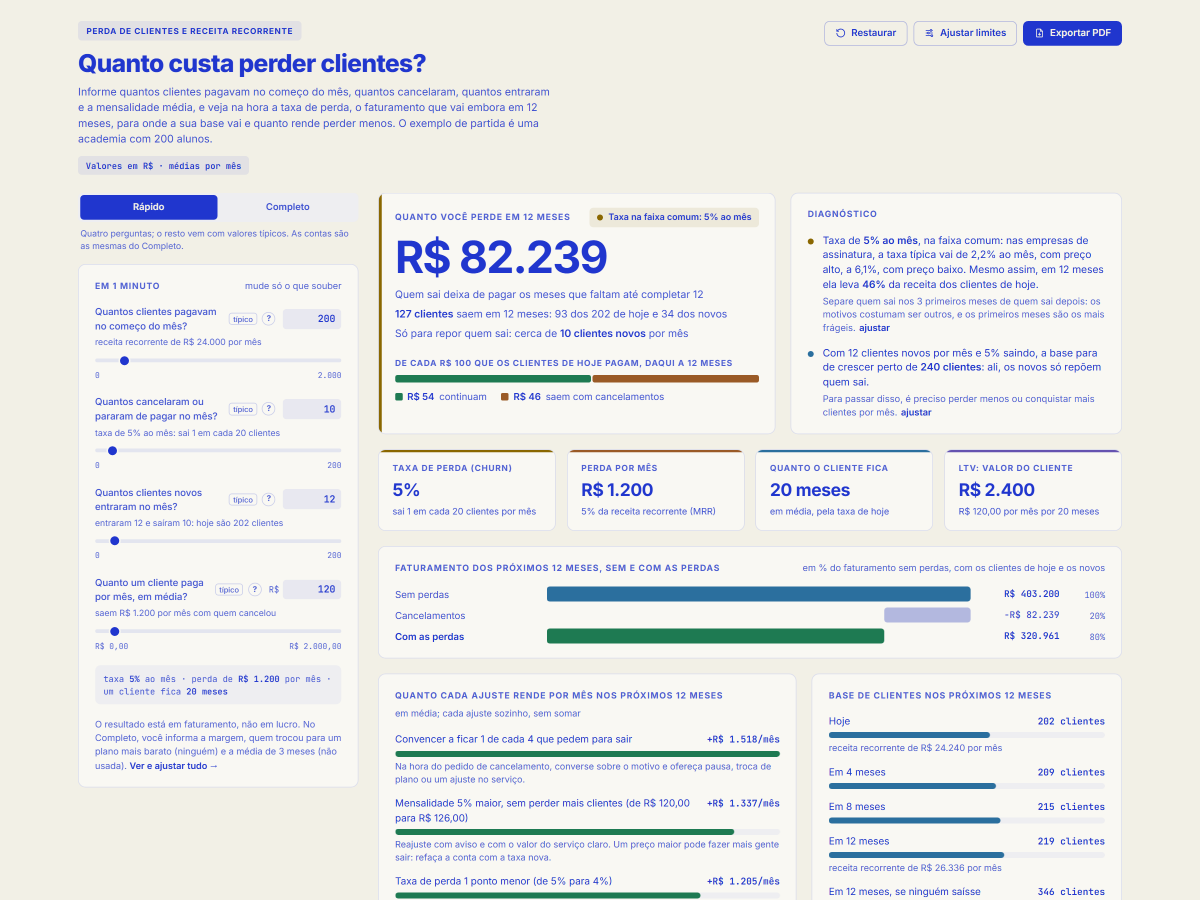This screenshot has width=1200, height=900.
Task: Click the R$ 403.200 value
Action: [x=1031, y=594]
